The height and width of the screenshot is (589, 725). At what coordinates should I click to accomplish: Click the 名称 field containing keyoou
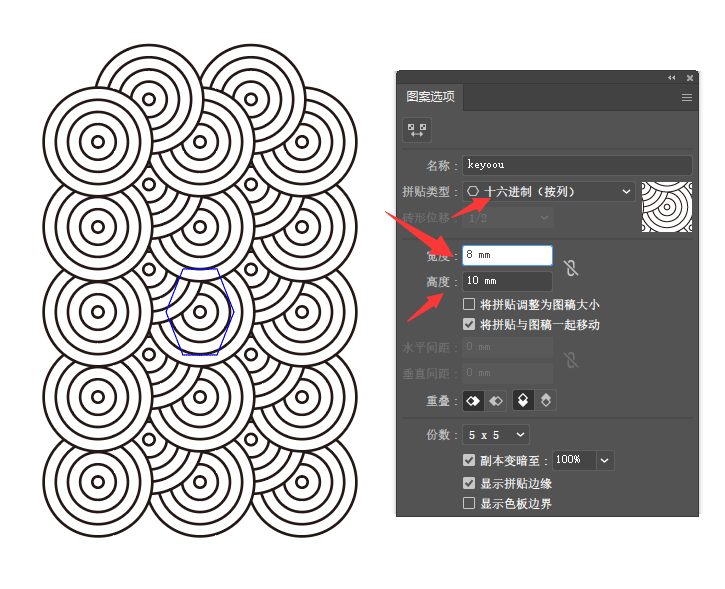[577, 165]
